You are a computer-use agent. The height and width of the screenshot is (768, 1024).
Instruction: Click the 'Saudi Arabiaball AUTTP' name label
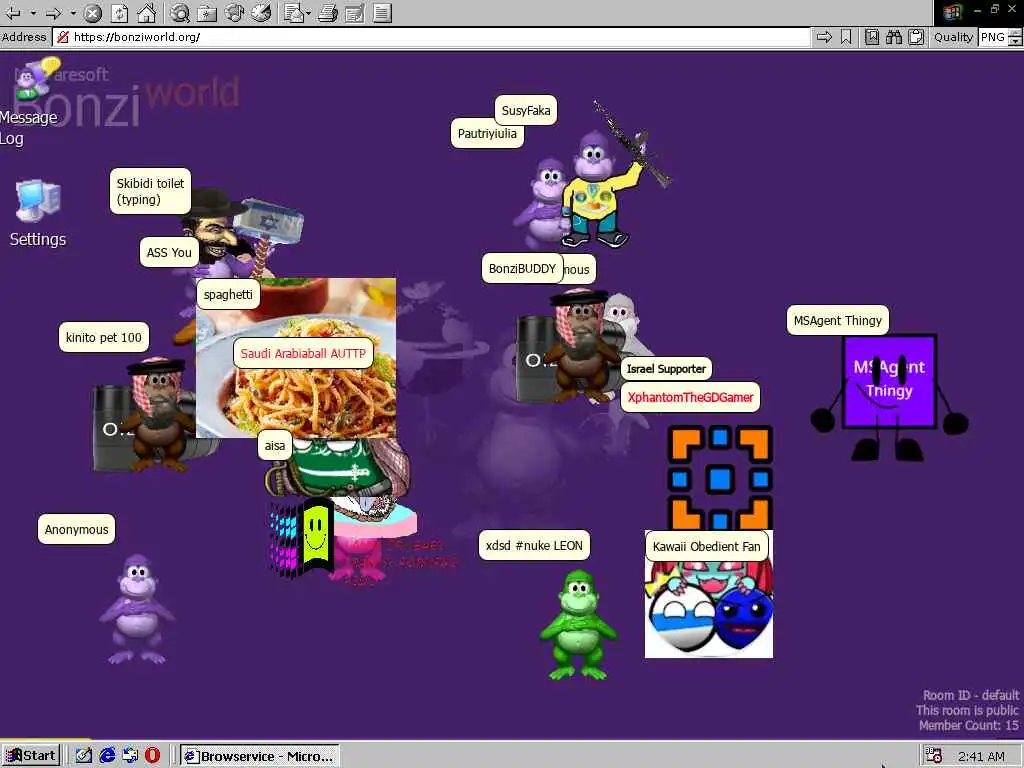coord(303,353)
